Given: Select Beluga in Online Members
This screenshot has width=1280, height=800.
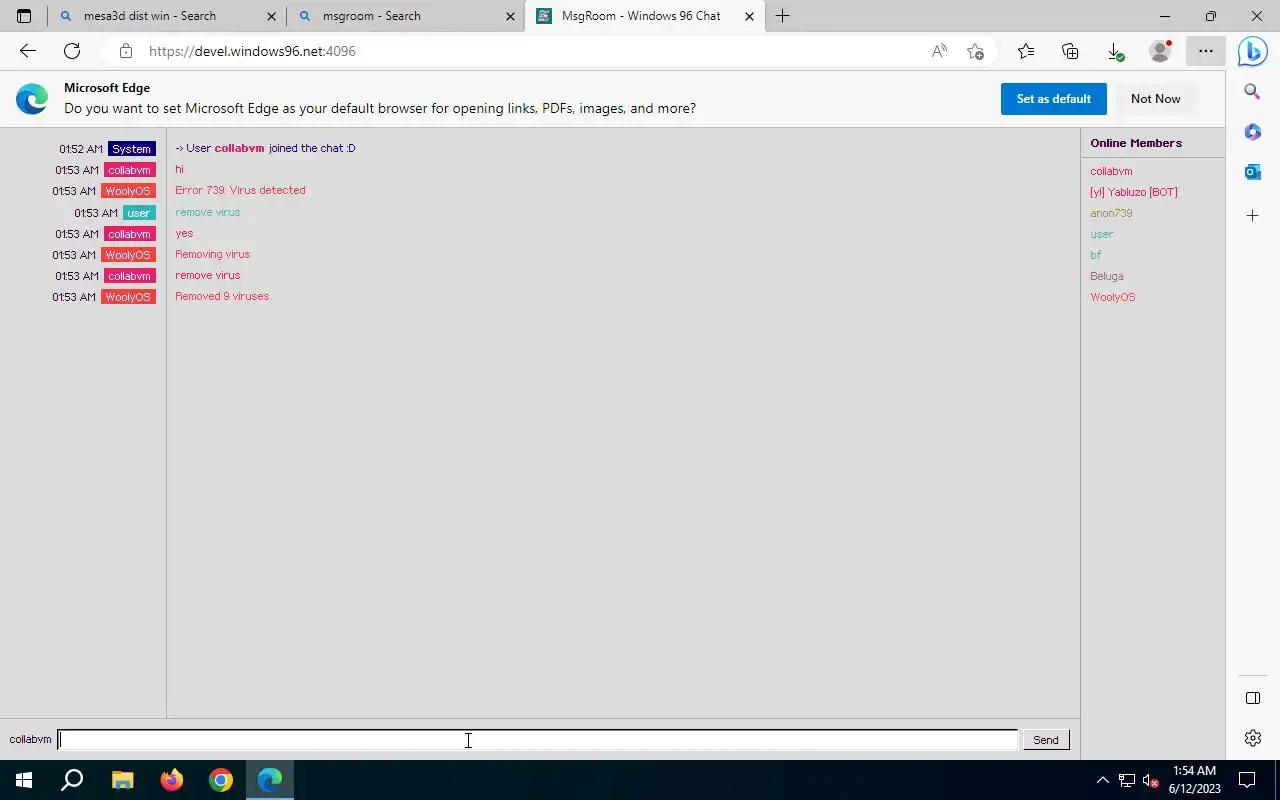Looking at the screenshot, I should coord(1106,276).
